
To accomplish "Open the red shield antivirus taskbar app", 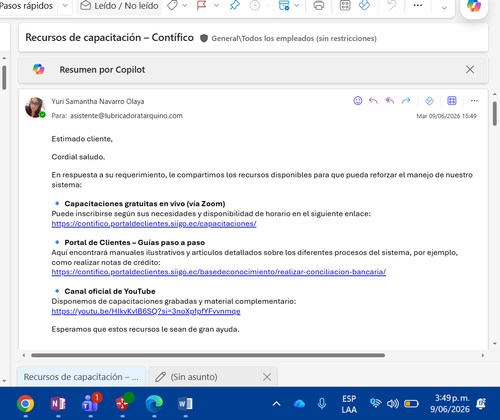I will (x=123, y=403).
